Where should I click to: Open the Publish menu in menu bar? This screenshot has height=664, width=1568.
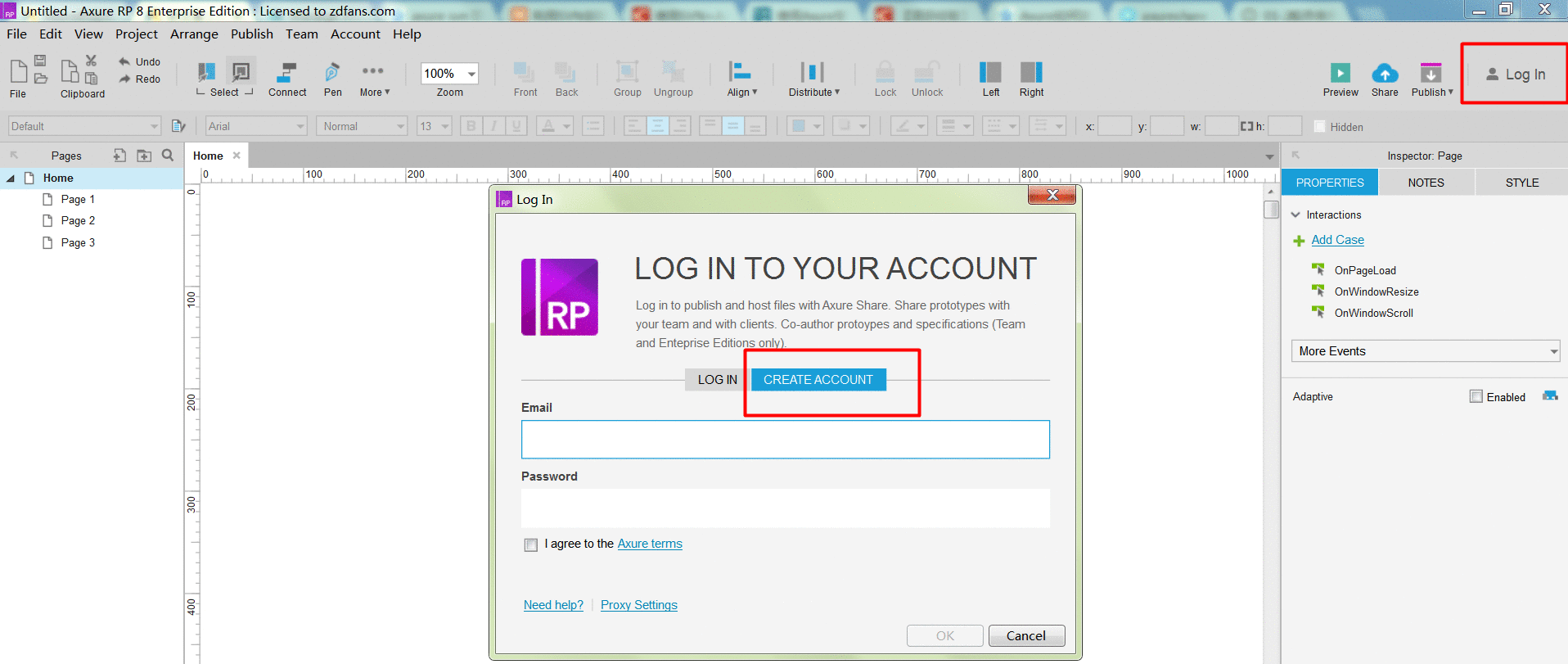click(x=252, y=34)
